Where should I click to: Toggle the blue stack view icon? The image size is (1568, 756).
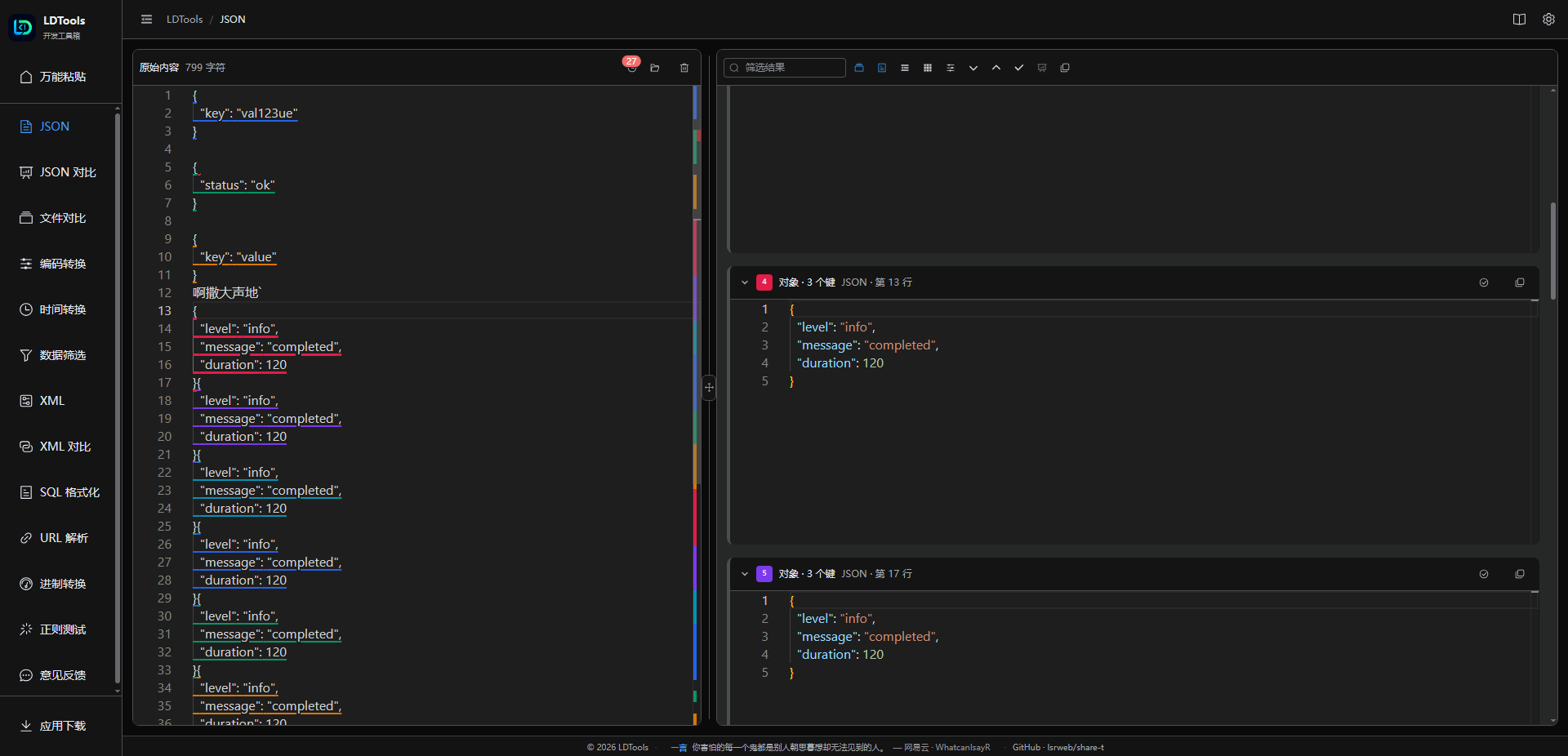click(x=859, y=68)
